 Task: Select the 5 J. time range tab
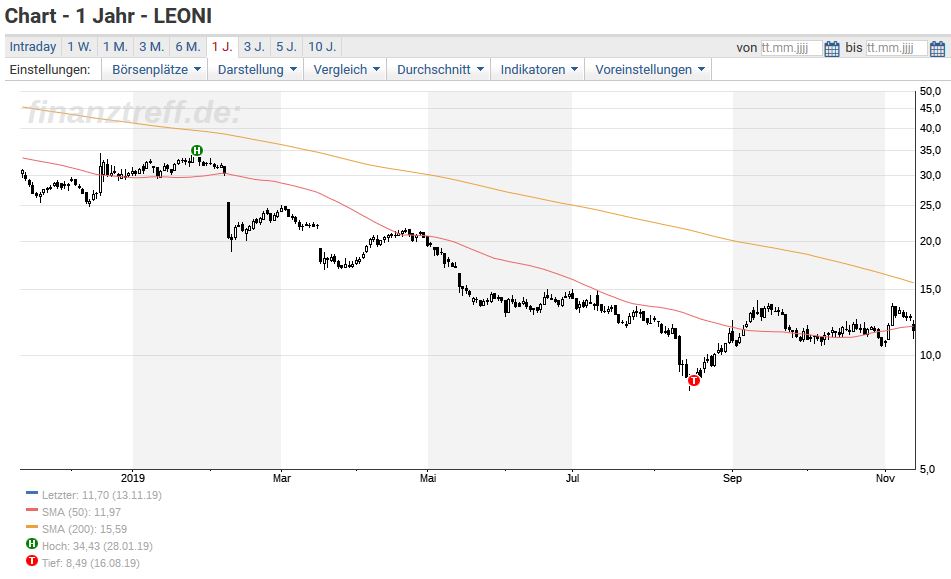[286, 47]
